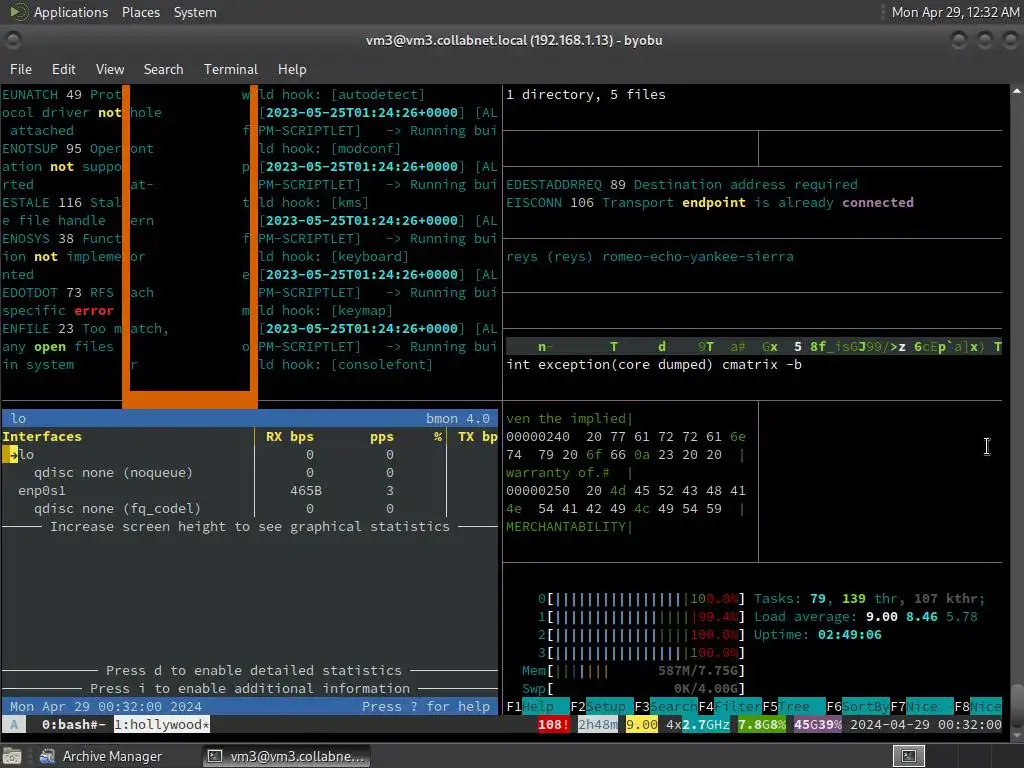Click "Press i to enable additional information"
This screenshot has width=1024, height=768.
(249, 688)
